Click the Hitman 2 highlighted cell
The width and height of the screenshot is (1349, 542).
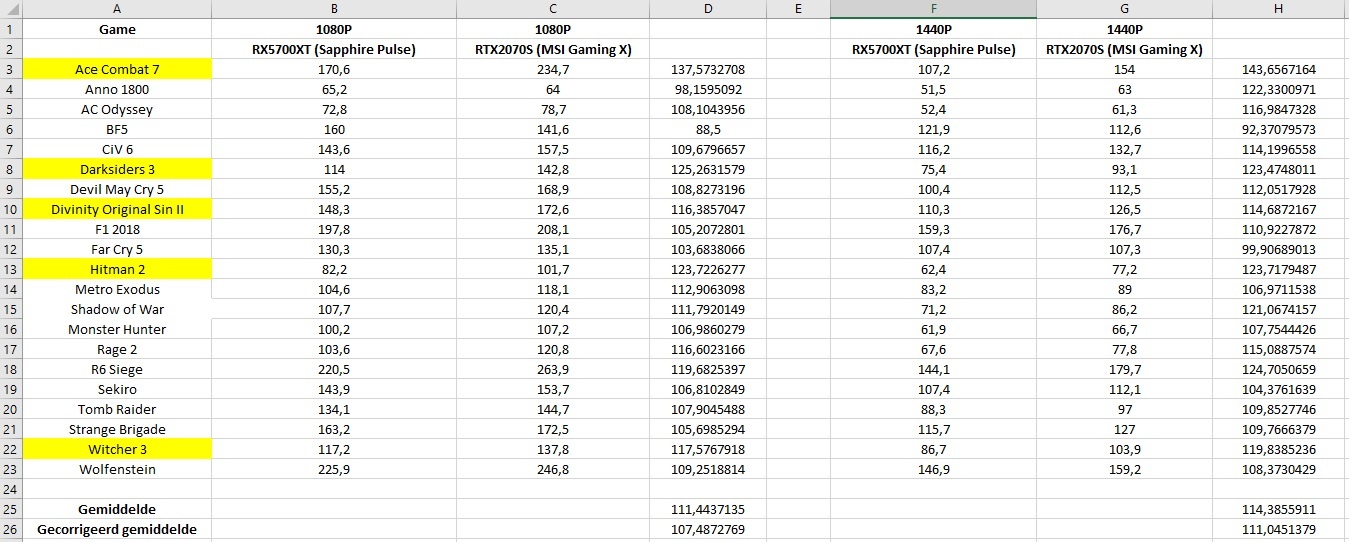tap(117, 269)
